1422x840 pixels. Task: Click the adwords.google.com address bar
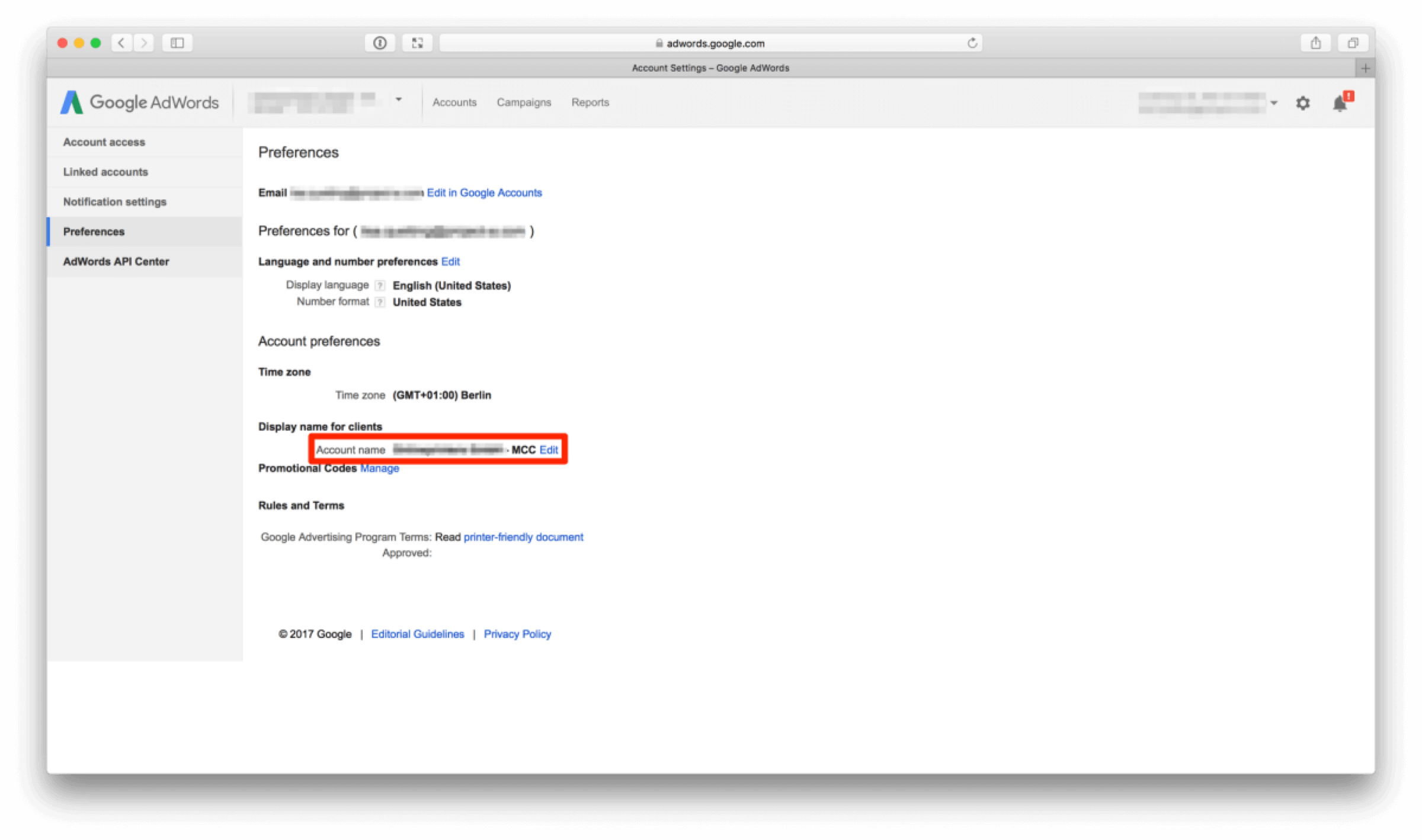(x=710, y=43)
